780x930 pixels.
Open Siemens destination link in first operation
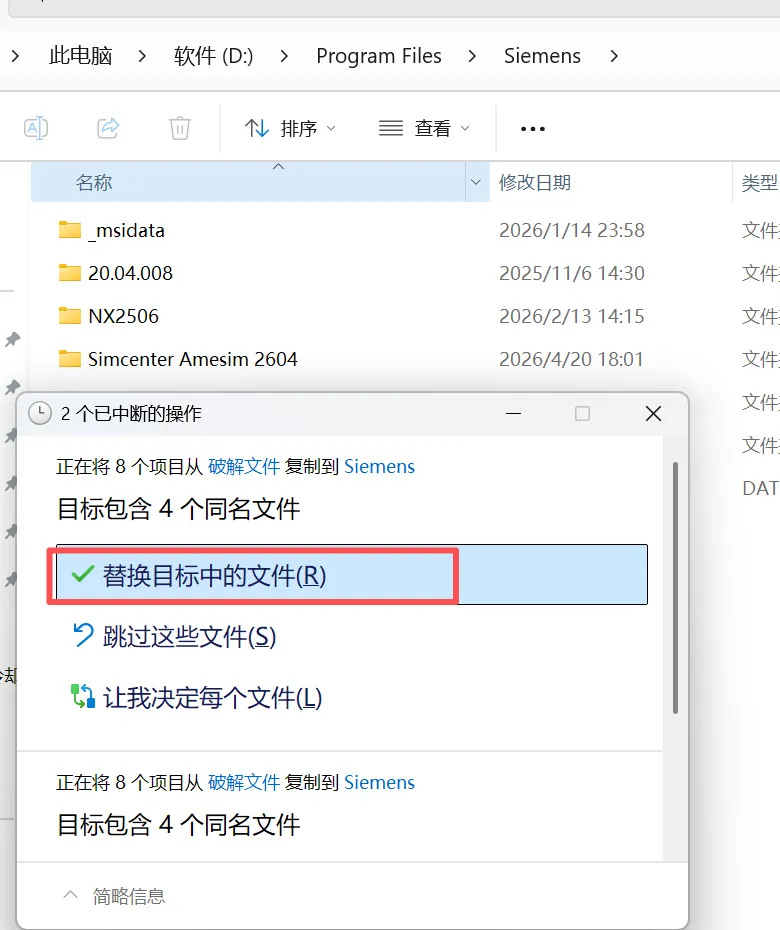click(379, 467)
